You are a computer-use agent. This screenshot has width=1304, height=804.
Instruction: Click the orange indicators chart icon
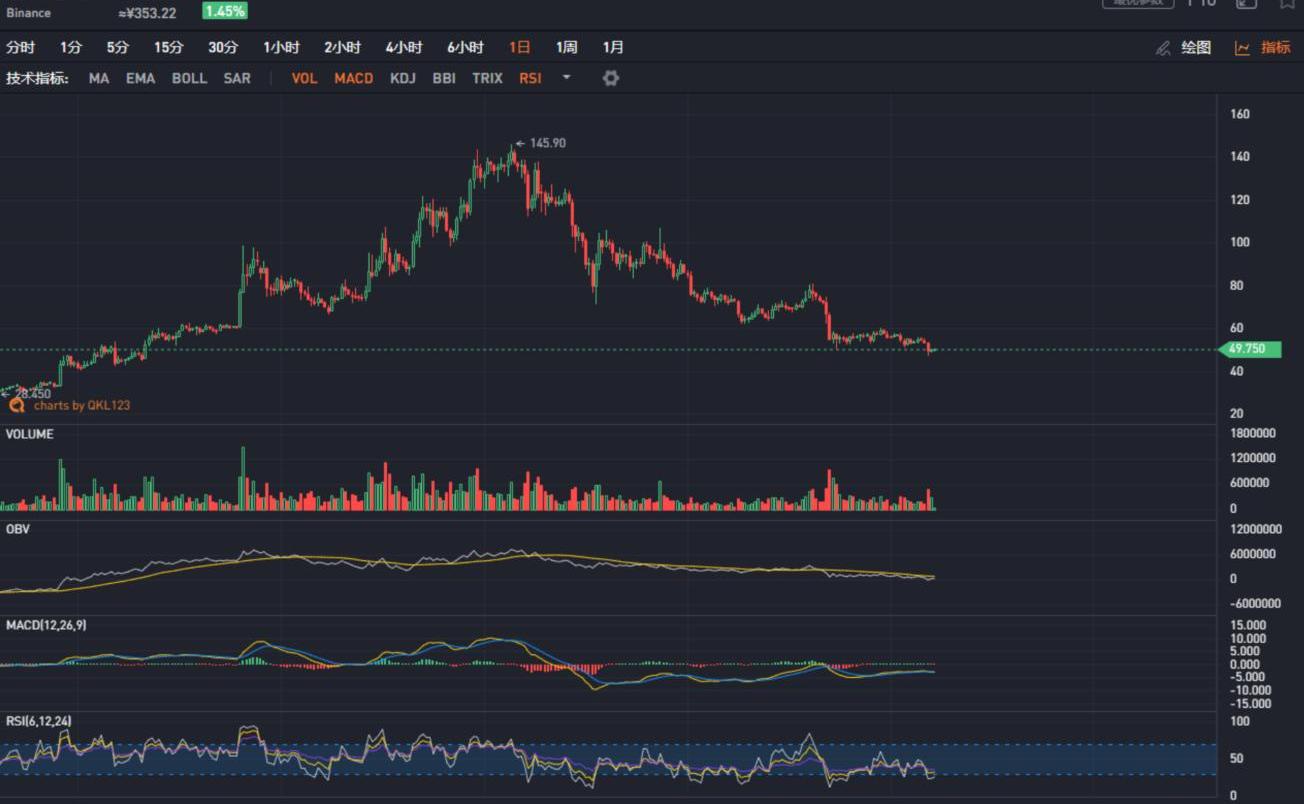point(1243,48)
